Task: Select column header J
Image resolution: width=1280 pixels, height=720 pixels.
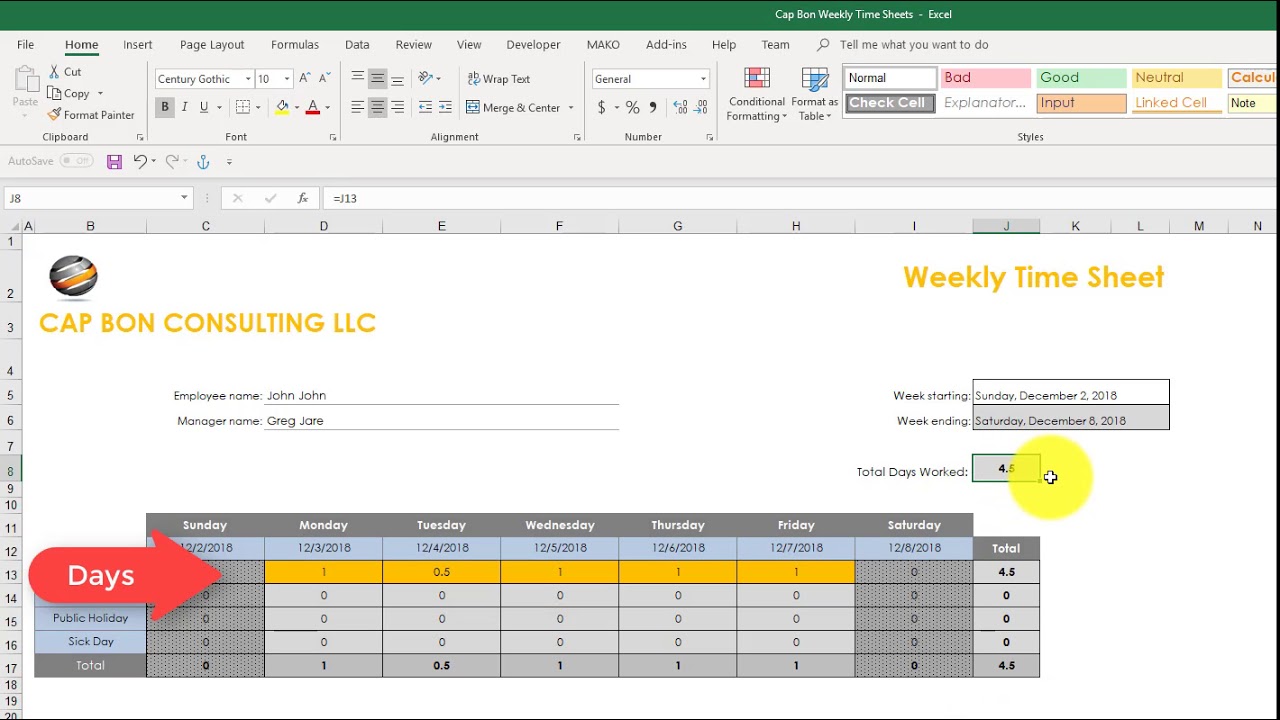Action: (1006, 226)
